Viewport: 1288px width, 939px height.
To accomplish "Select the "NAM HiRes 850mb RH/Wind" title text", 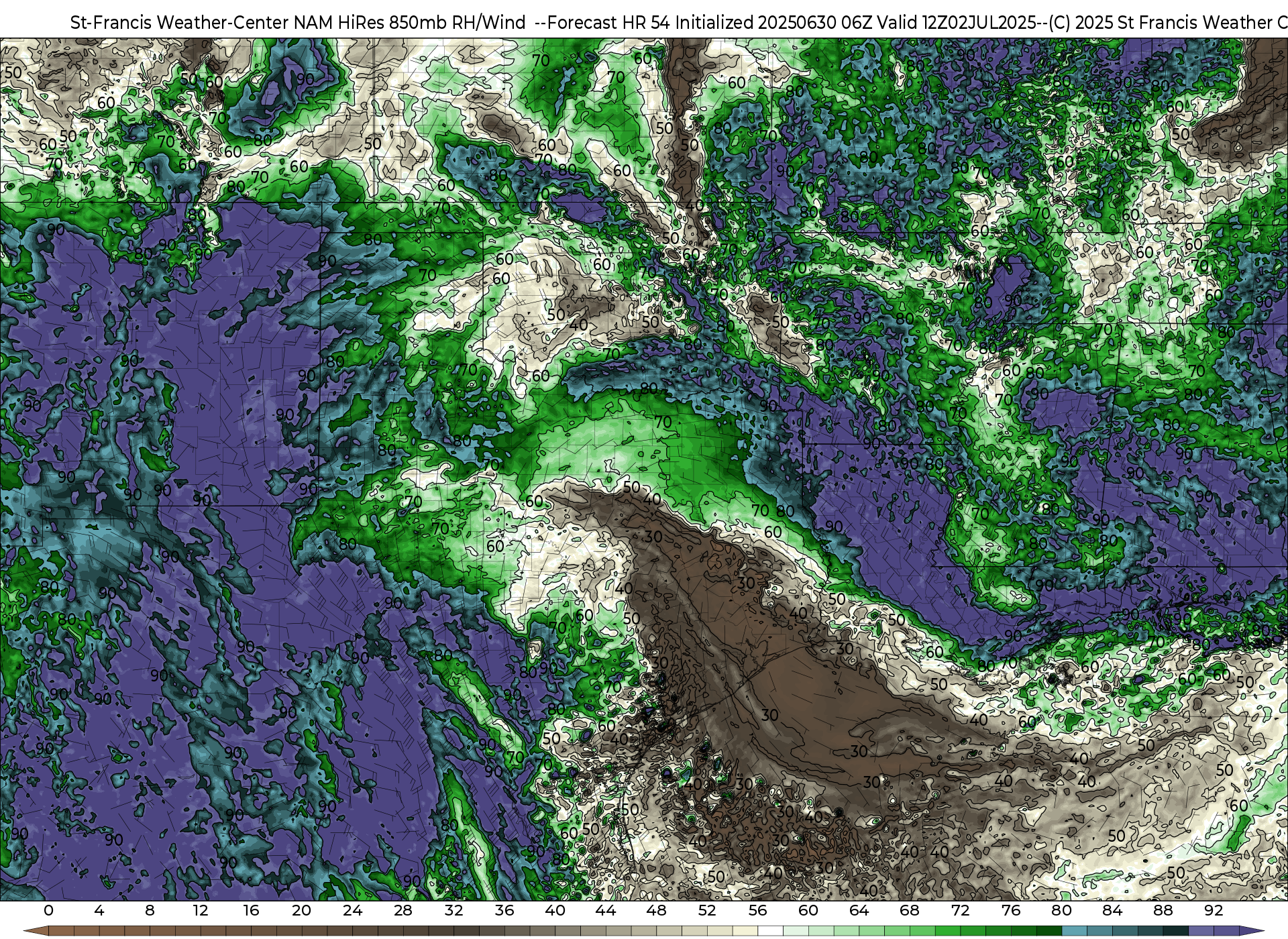I will (409, 23).
